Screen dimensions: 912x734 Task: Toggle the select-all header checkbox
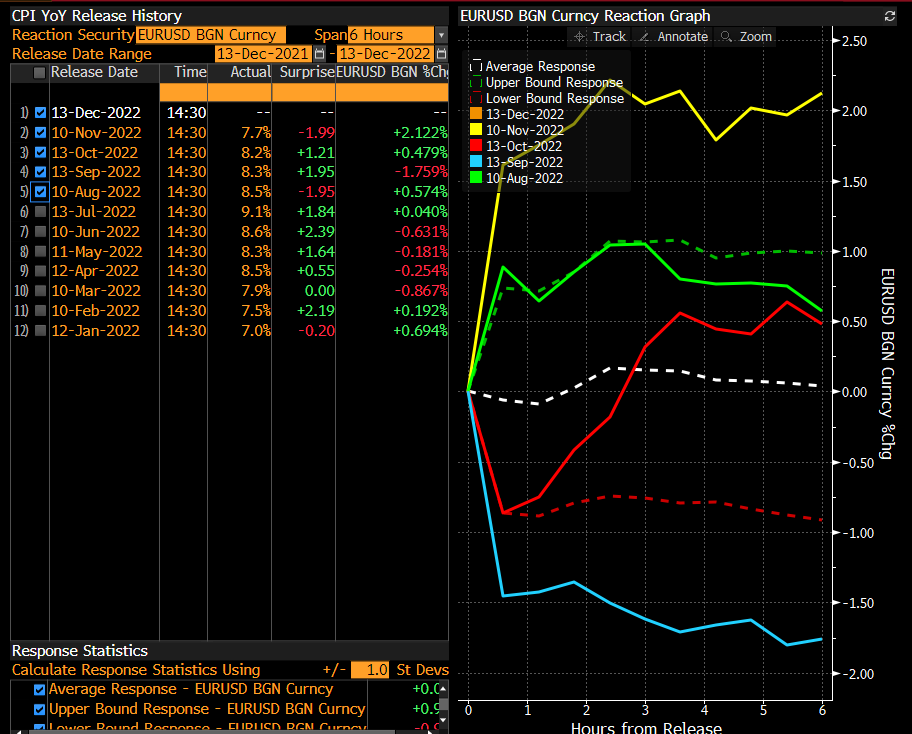pyautogui.click(x=40, y=73)
